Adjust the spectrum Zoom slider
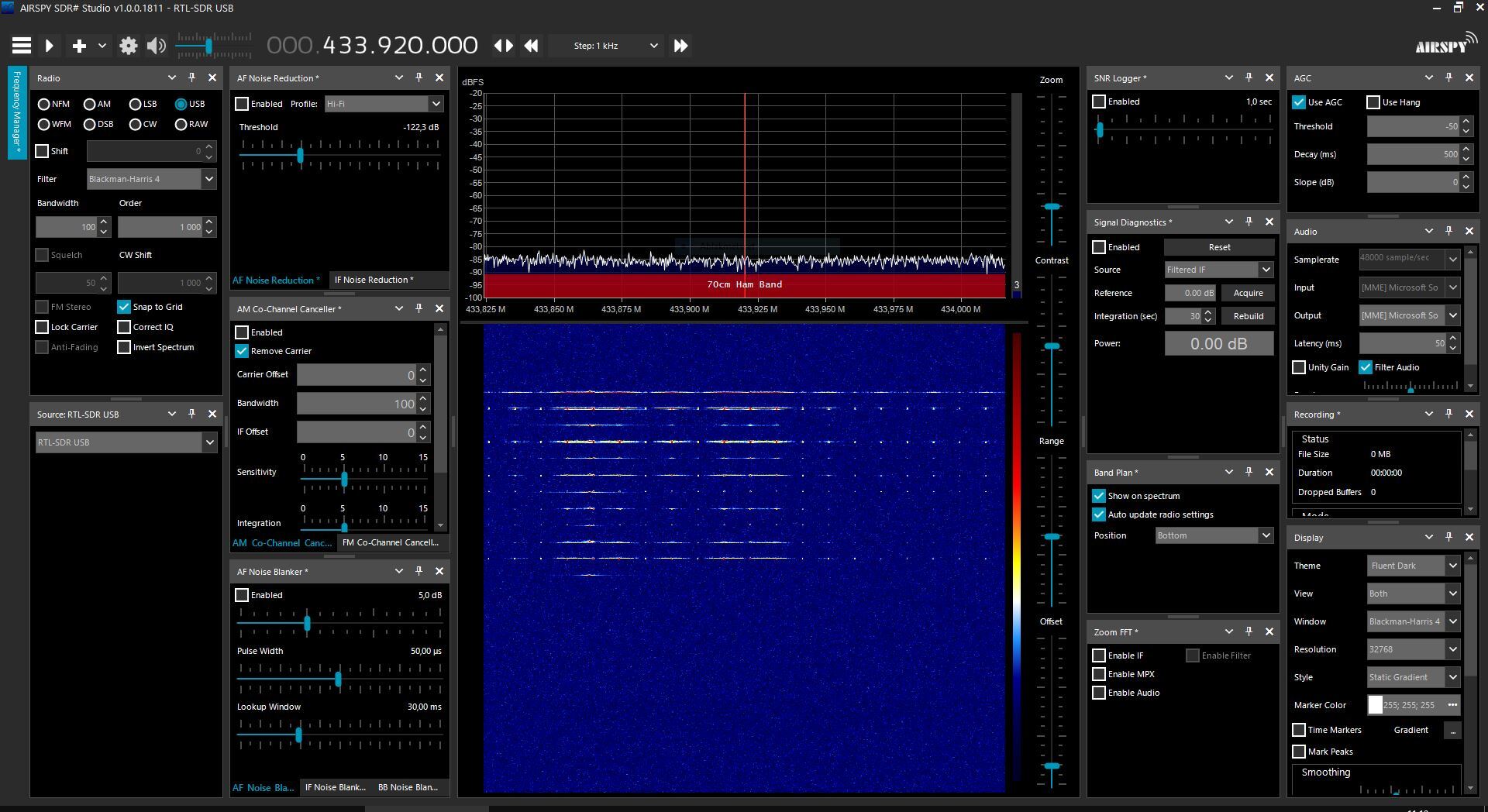The image size is (1488, 812). [1052, 207]
